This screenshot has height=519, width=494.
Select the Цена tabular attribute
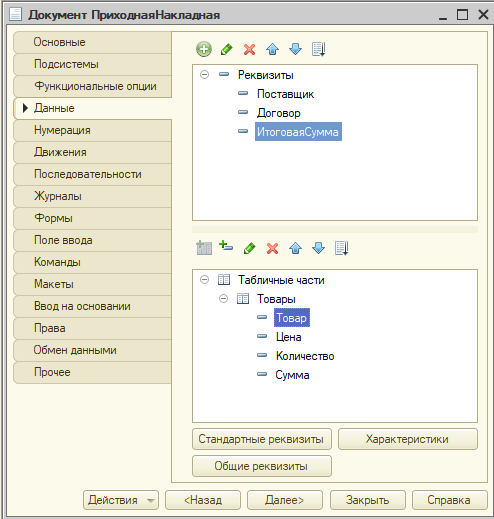tap(289, 337)
